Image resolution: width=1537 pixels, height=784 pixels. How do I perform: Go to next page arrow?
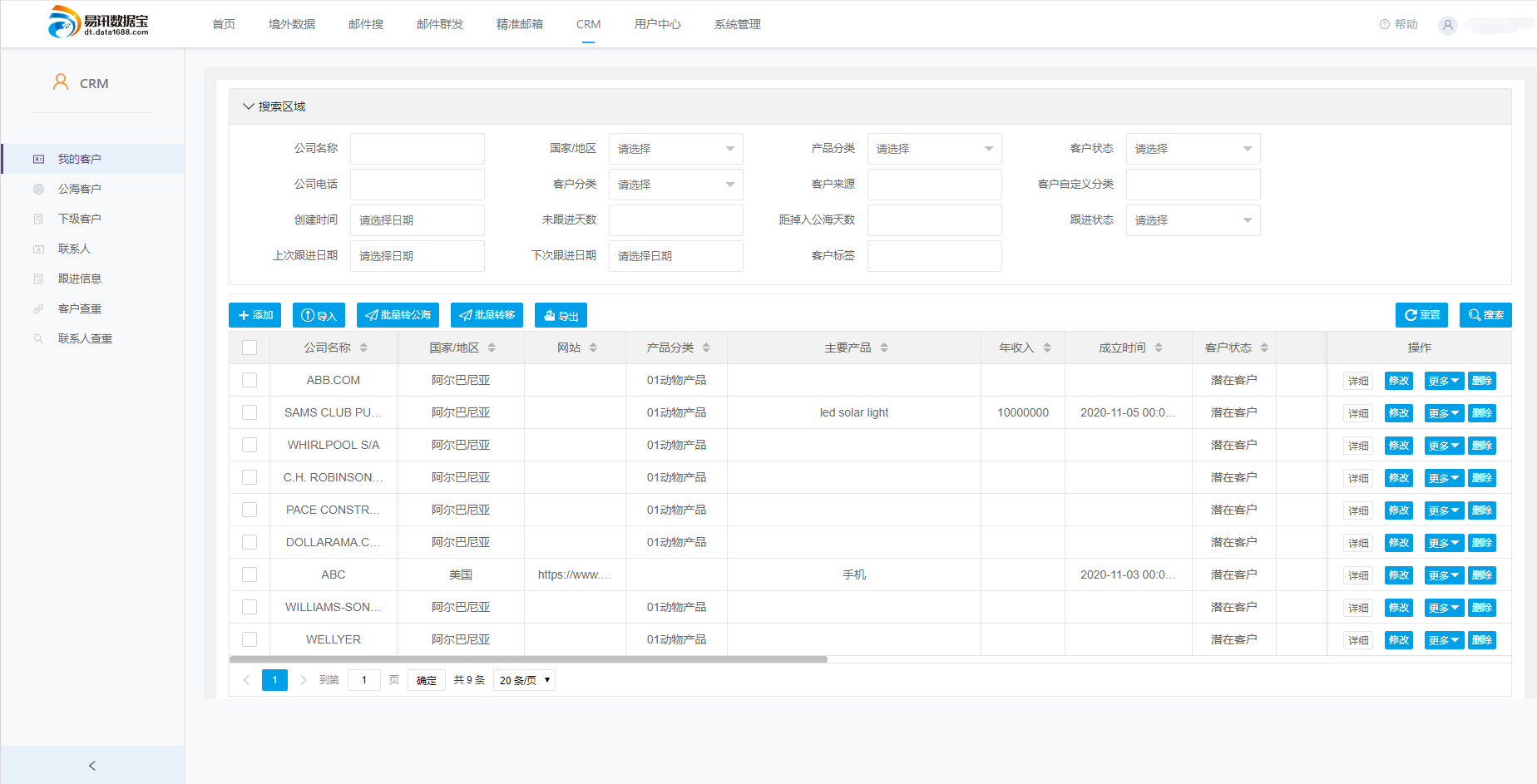303,680
